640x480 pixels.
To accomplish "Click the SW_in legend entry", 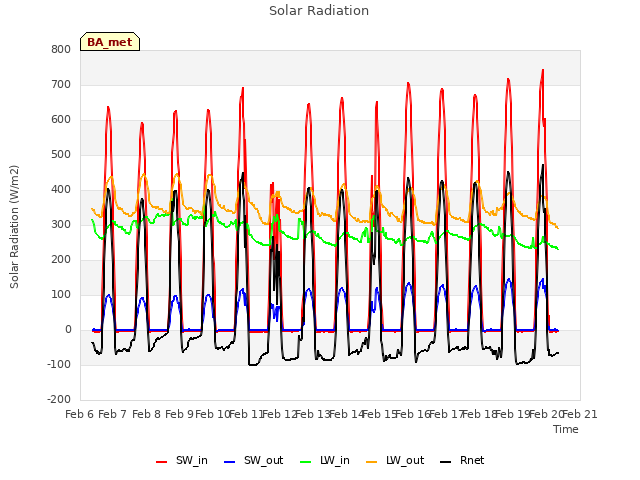I will pos(182,460).
